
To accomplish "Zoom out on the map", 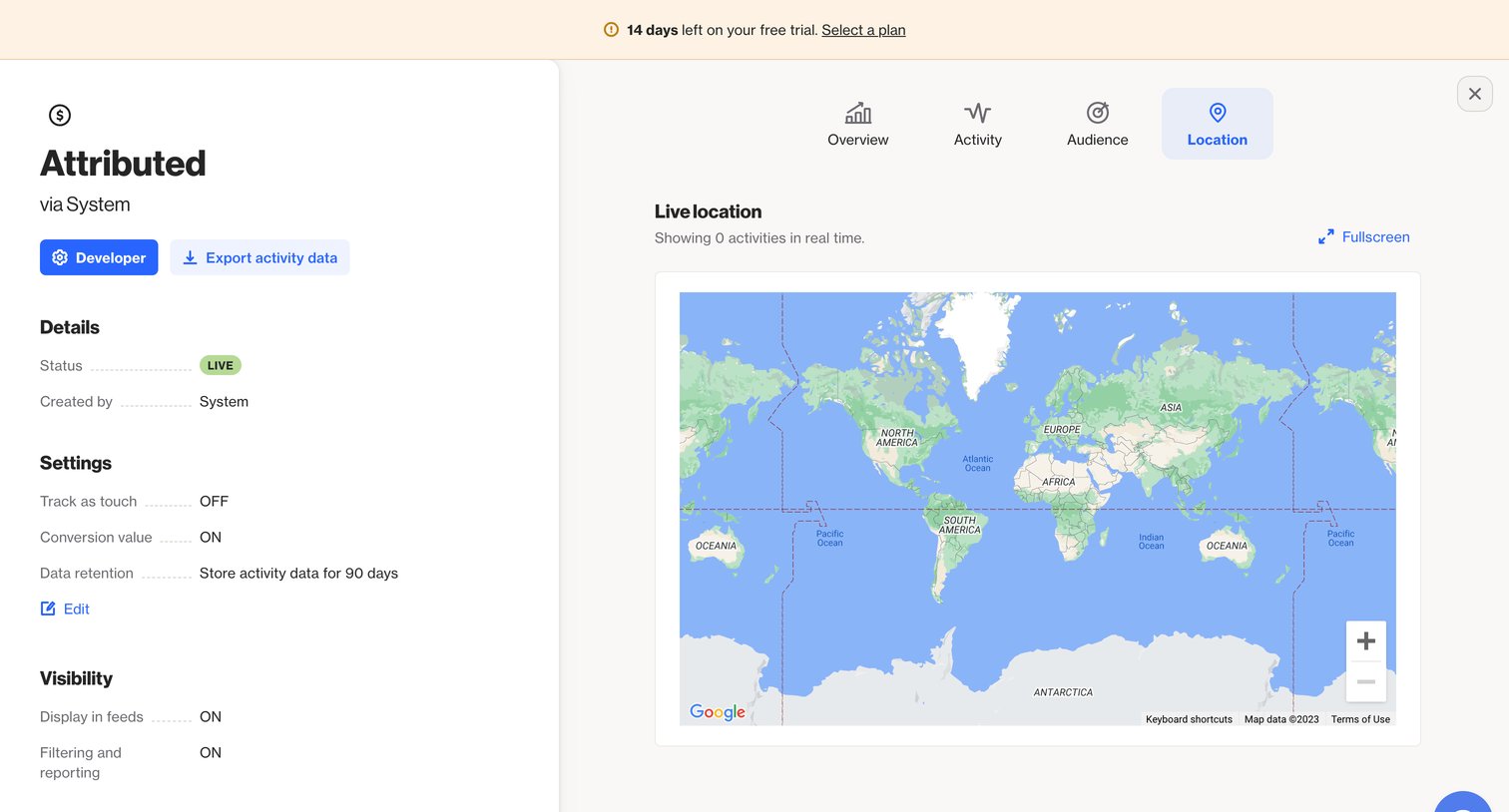I will click(x=1366, y=682).
